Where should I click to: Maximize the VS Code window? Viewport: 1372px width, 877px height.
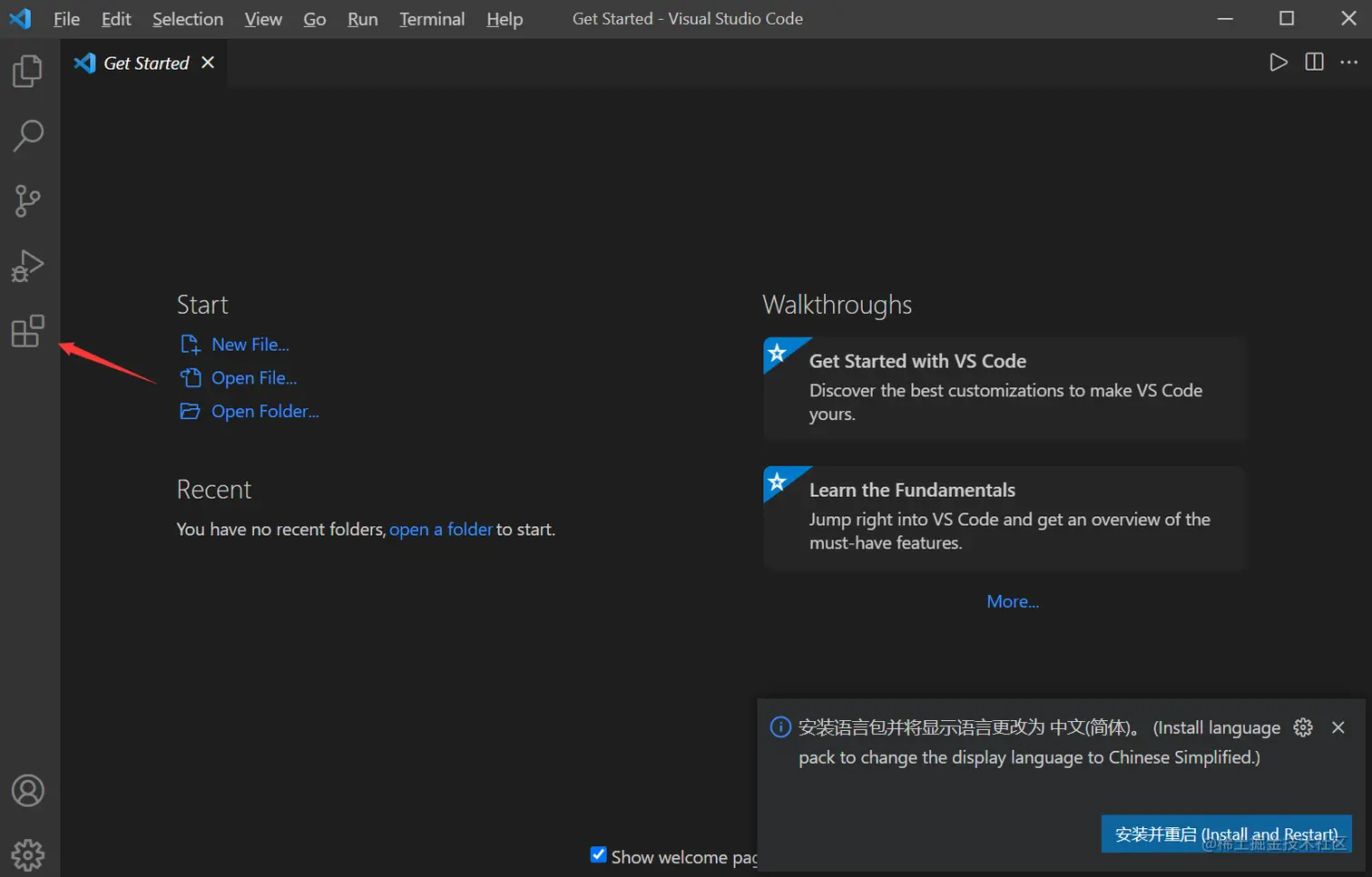[x=1287, y=18]
